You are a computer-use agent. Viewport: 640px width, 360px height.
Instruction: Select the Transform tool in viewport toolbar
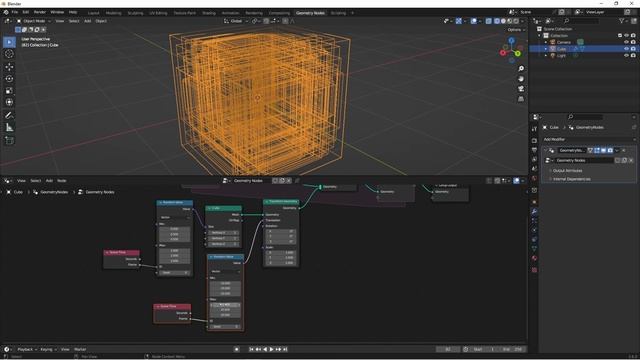click(9, 102)
